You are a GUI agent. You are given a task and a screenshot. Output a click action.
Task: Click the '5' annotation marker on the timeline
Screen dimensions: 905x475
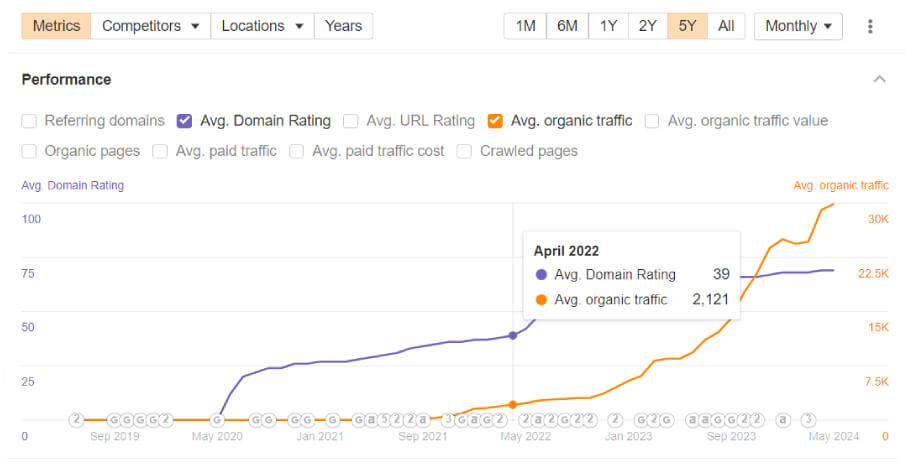[383, 420]
